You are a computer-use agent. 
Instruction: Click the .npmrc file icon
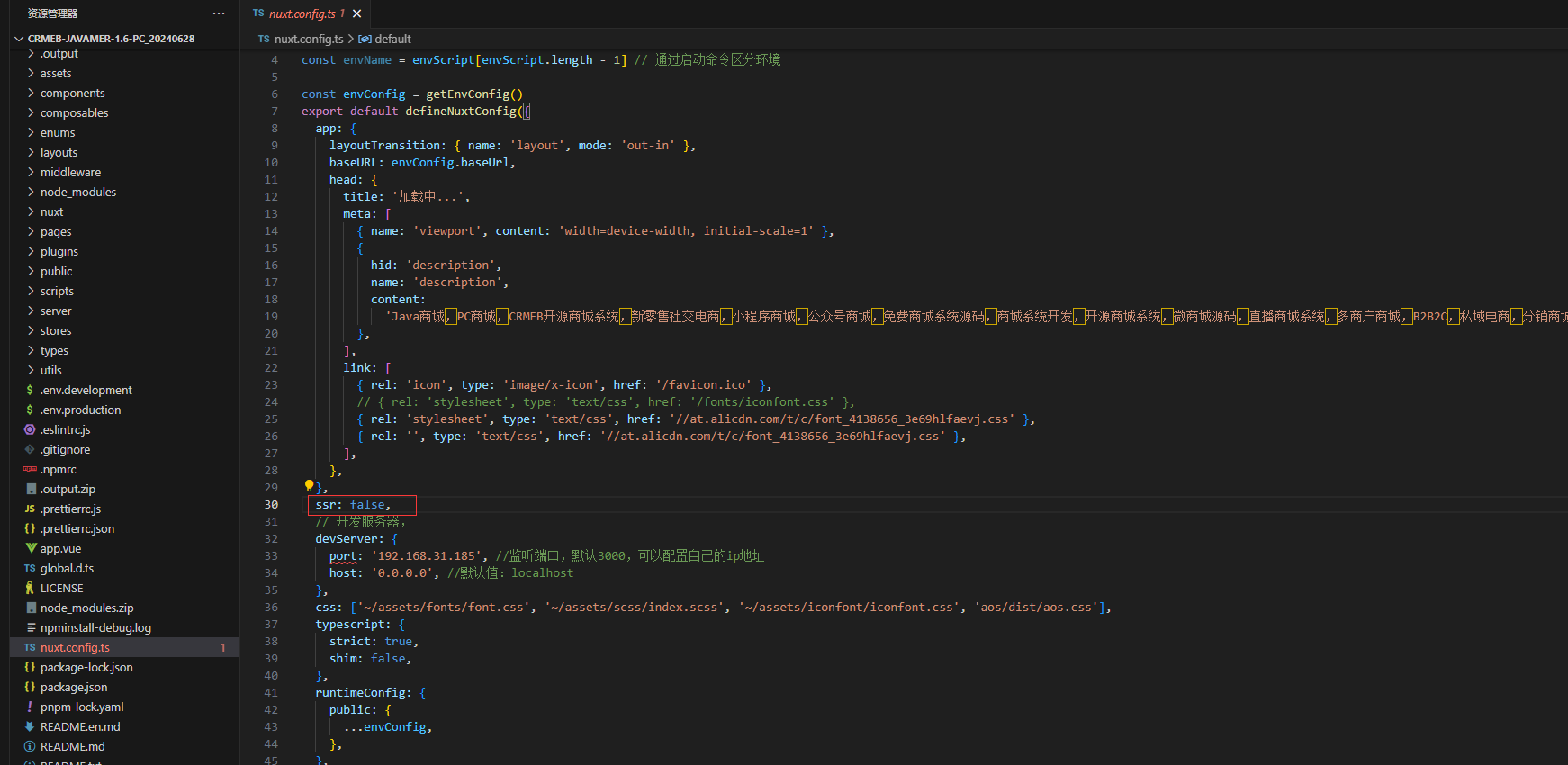coord(30,469)
